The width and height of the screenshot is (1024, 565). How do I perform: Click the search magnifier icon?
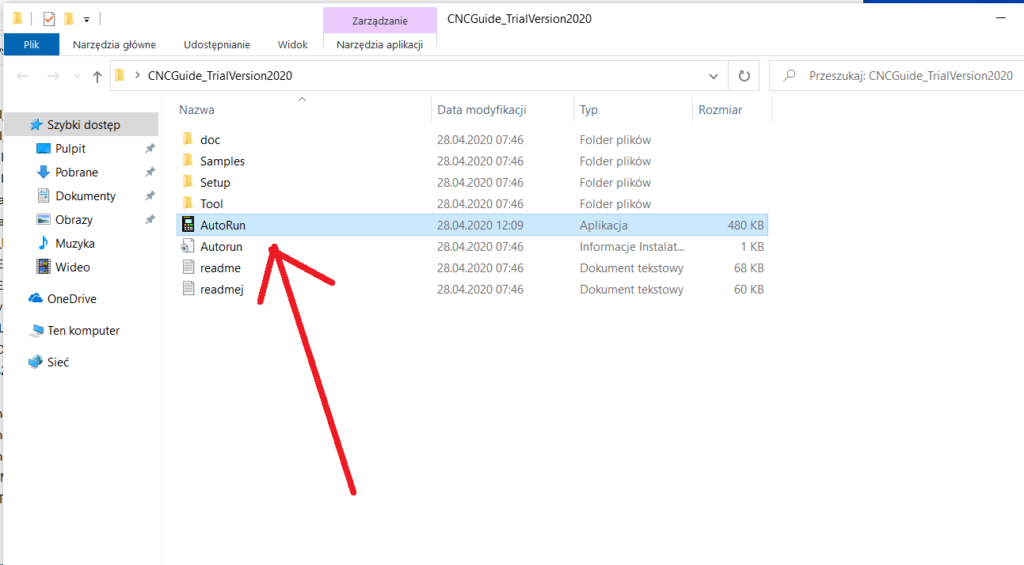[x=789, y=75]
